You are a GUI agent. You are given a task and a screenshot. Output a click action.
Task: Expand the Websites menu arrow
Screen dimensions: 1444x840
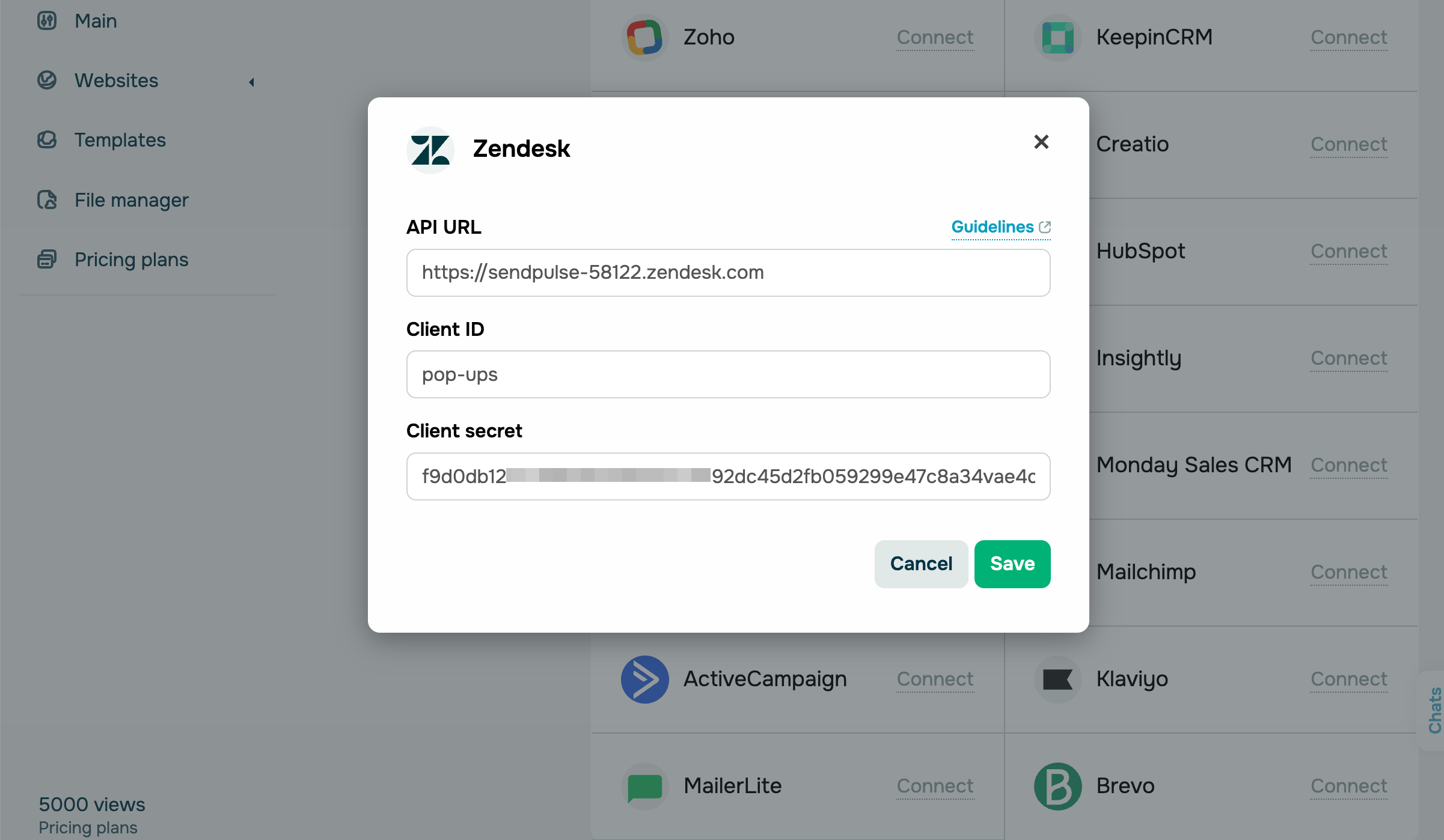[252, 82]
